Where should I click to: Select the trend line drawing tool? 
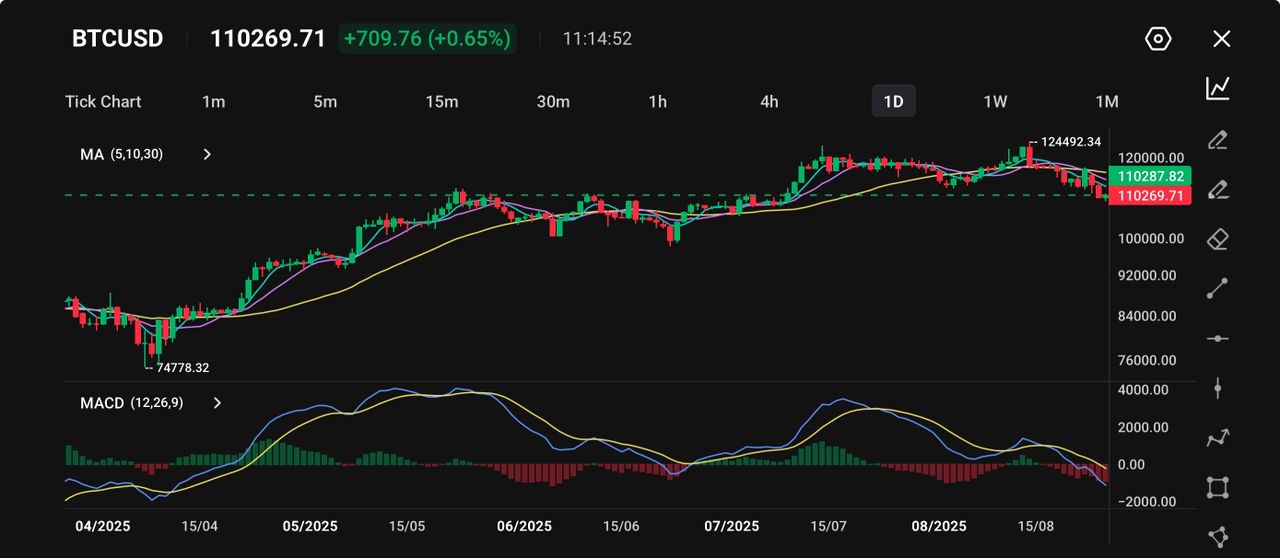(x=1217, y=289)
